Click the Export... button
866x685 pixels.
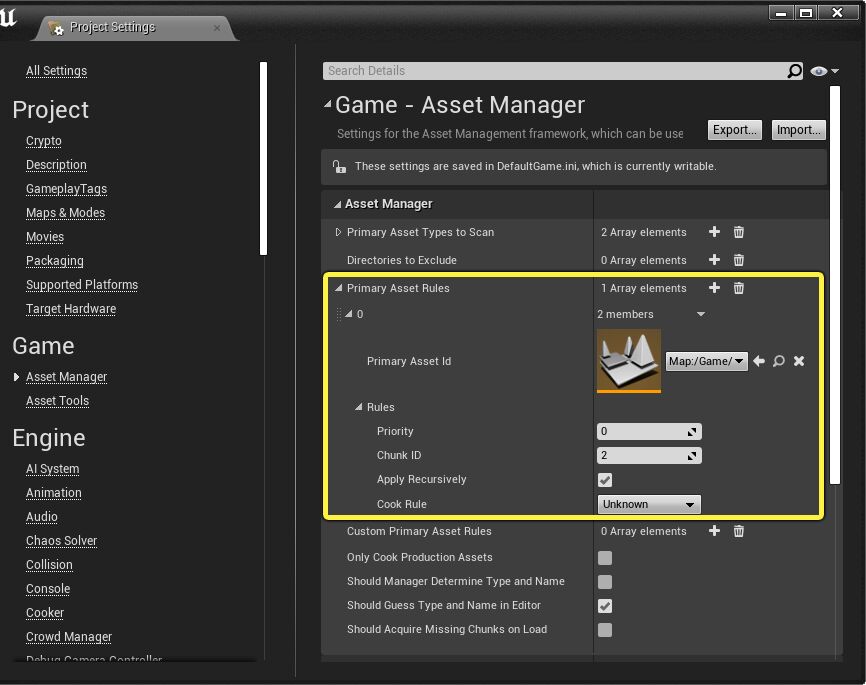coord(735,130)
